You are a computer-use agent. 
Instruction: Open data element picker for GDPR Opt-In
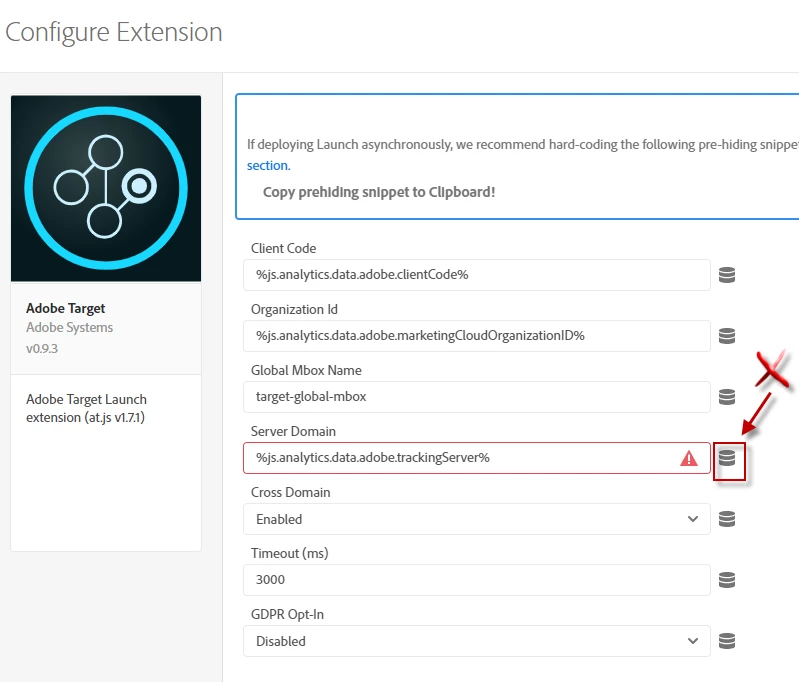pyautogui.click(x=727, y=641)
